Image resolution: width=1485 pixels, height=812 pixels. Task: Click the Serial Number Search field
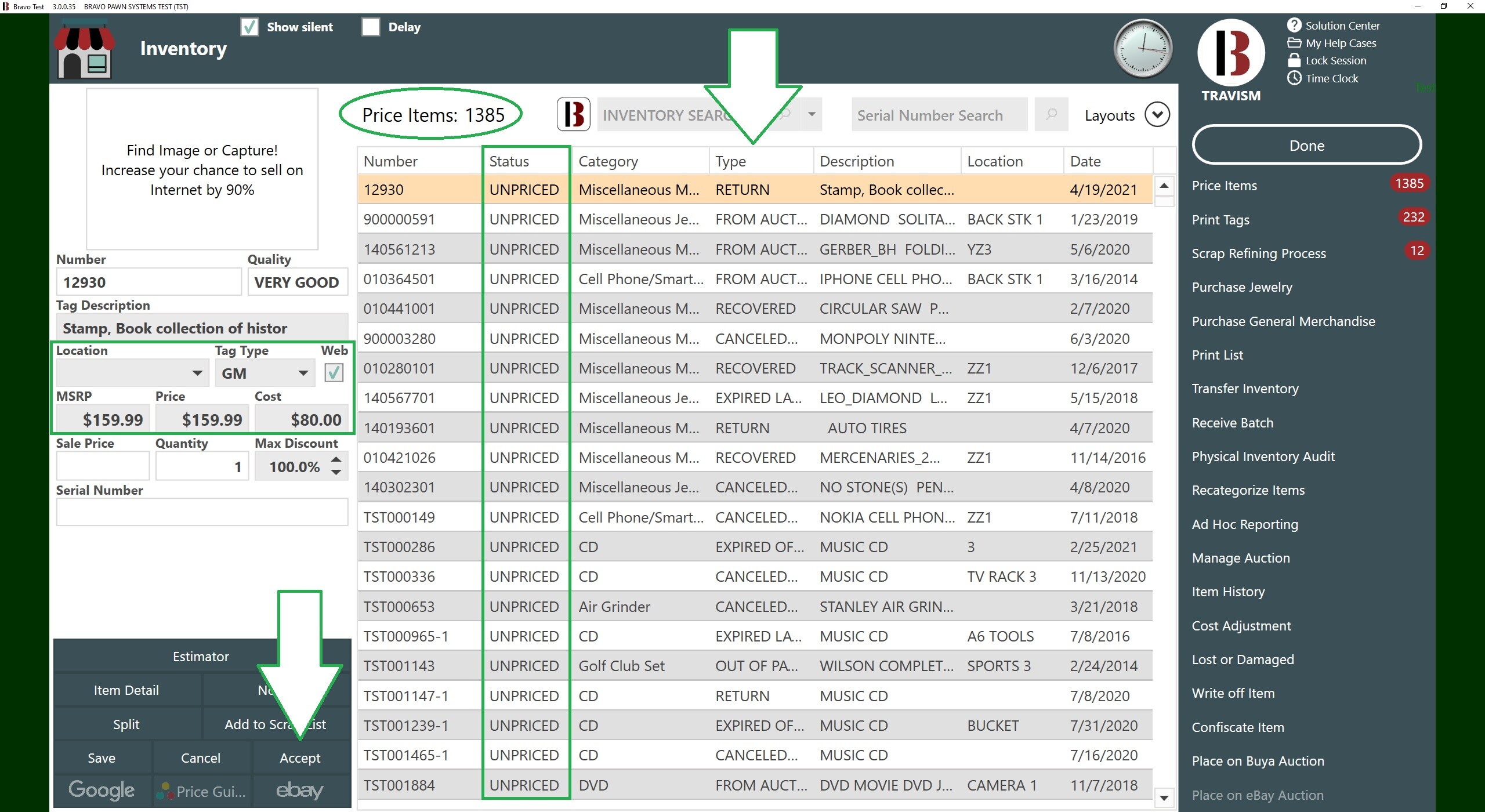pyautogui.click(x=939, y=115)
